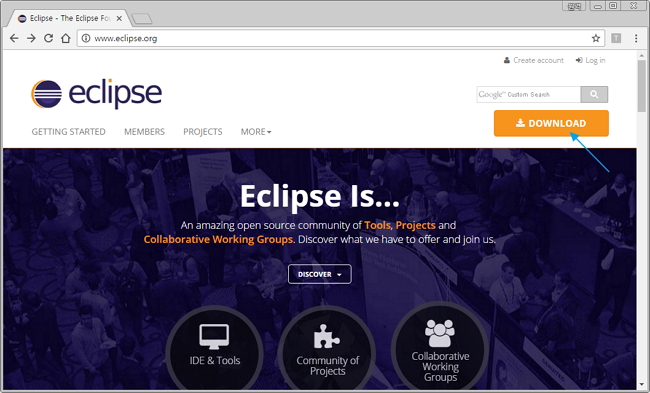Expand the DISCOVER dropdown button
The height and width of the screenshot is (393, 650).
pos(320,274)
